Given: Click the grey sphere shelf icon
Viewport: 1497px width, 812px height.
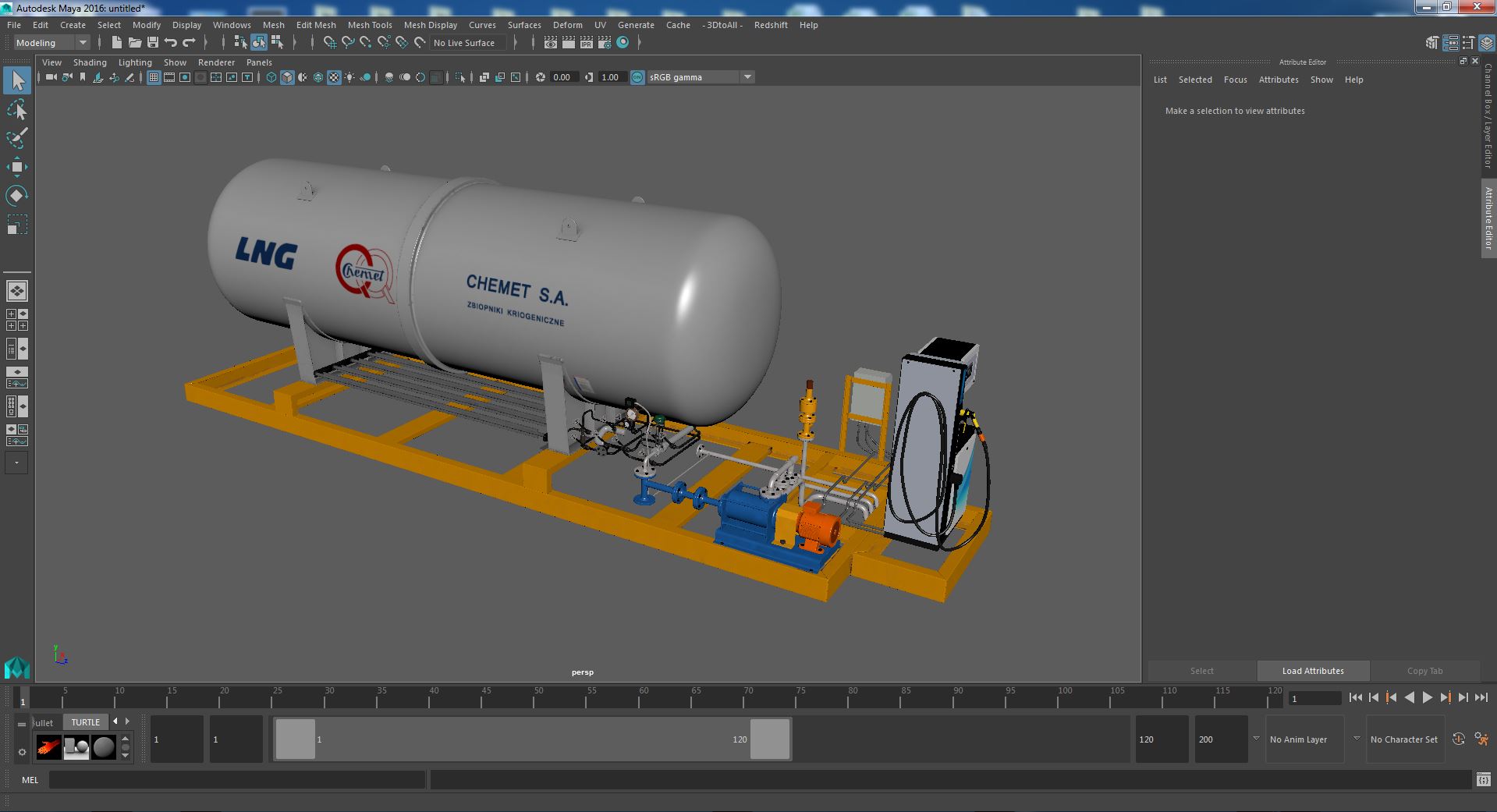Looking at the screenshot, I should [x=104, y=747].
